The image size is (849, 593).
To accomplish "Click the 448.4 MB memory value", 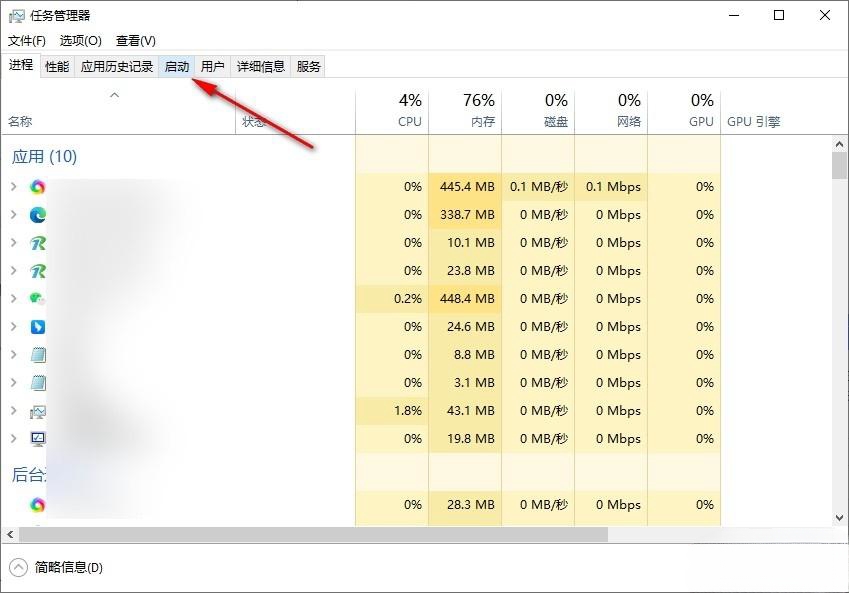I will click(467, 299).
